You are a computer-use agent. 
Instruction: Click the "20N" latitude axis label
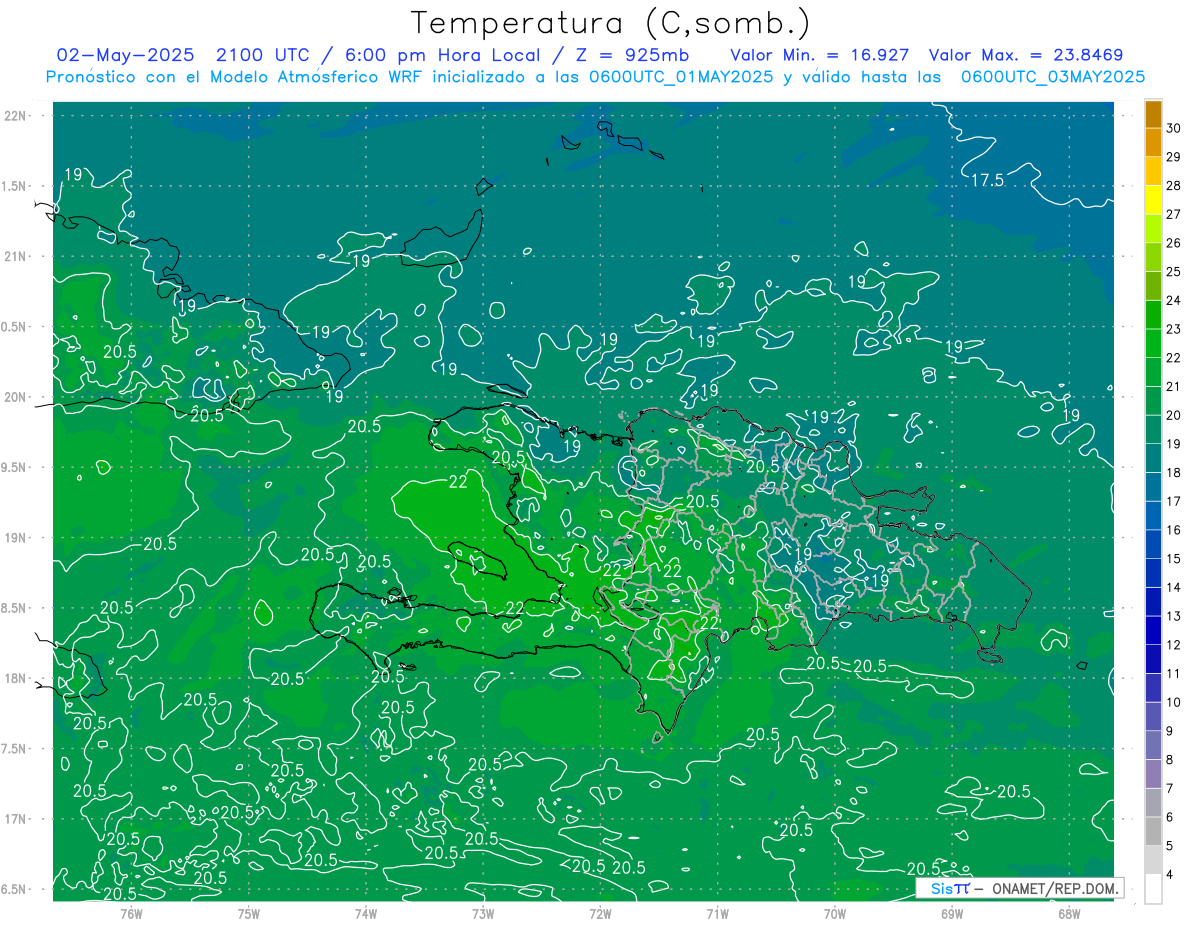(15, 397)
